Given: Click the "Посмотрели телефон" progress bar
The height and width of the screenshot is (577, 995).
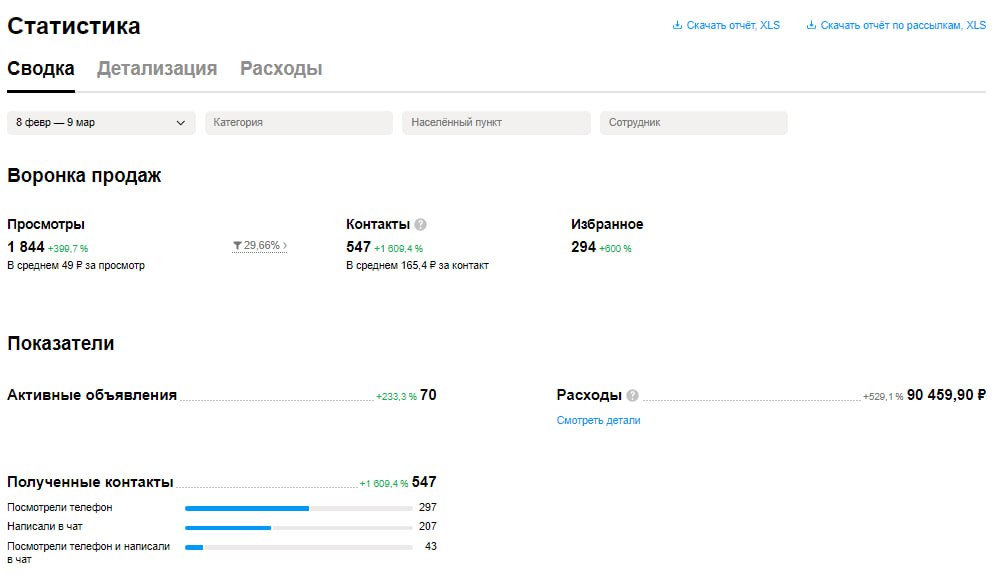Looking at the screenshot, I should click(x=298, y=508).
